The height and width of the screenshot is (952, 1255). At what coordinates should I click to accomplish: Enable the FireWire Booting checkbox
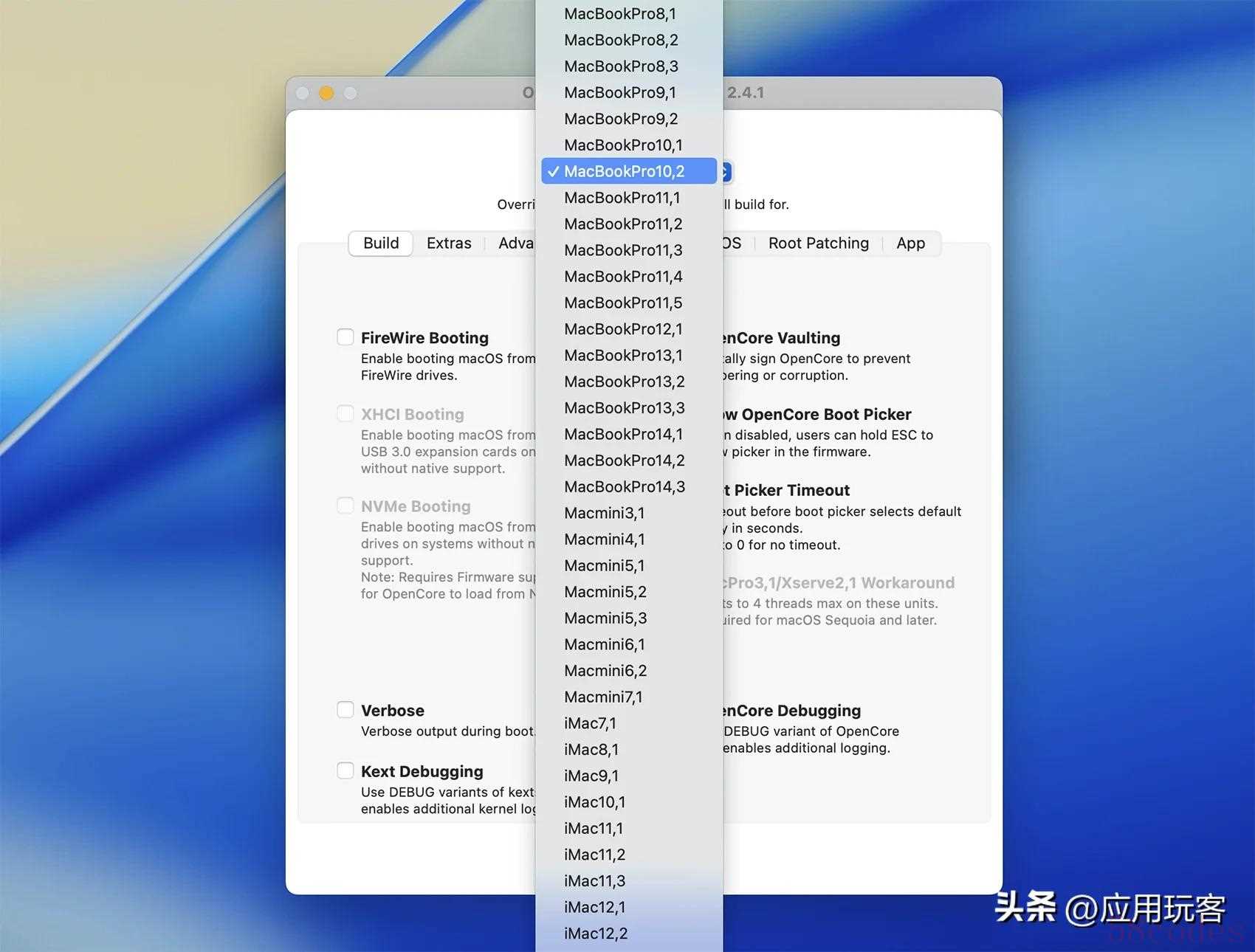(345, 337)
